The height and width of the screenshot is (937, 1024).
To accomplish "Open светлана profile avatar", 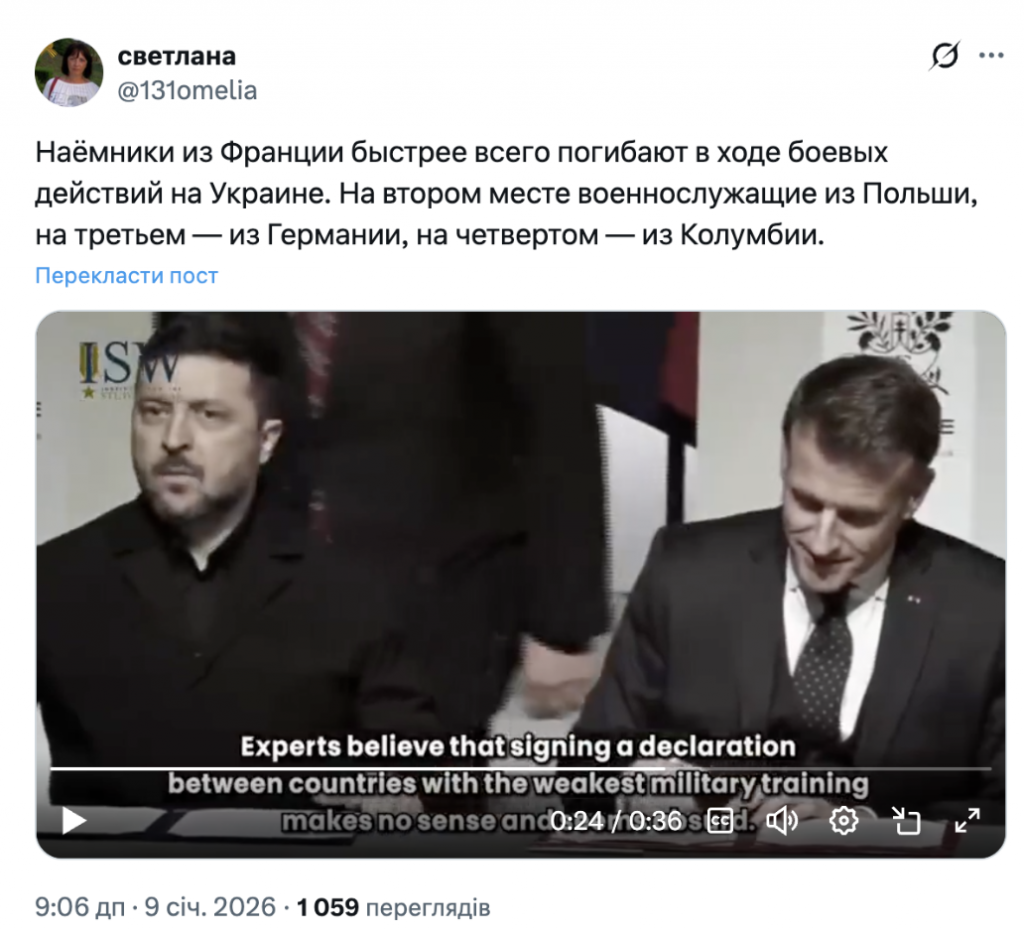I will point(69,72).
